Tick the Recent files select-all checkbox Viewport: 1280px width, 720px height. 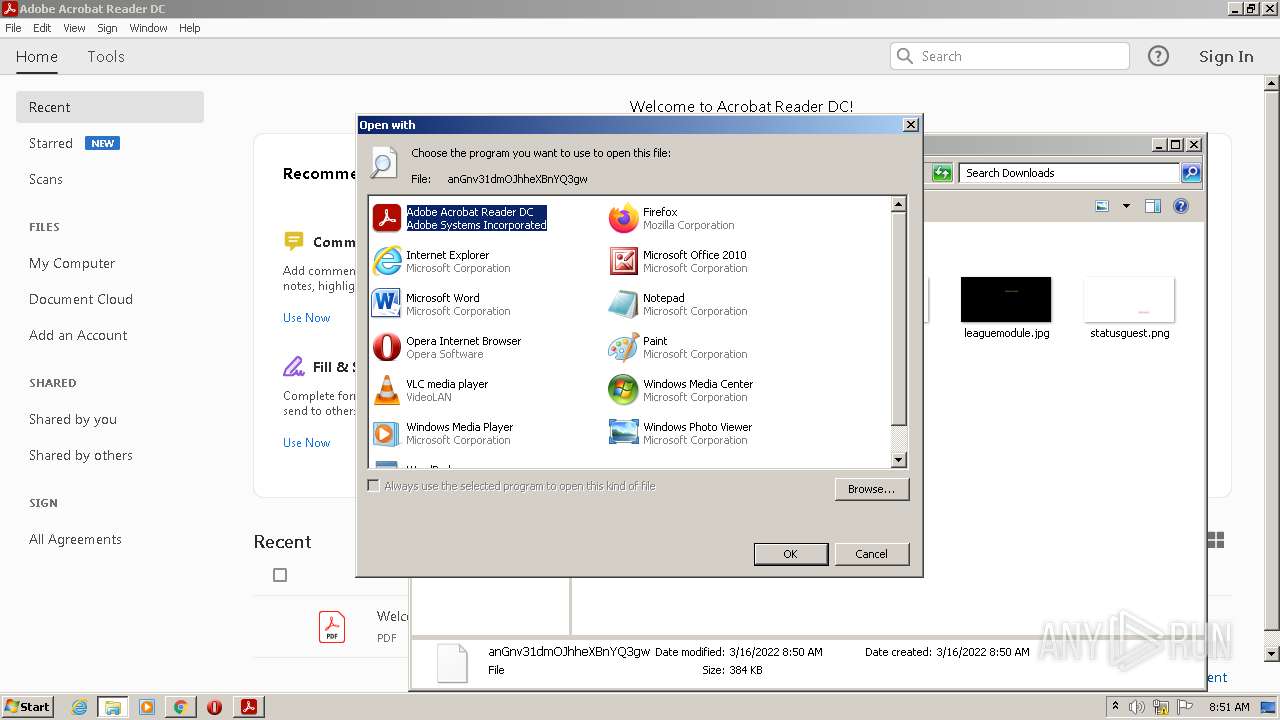coord(280,575)
